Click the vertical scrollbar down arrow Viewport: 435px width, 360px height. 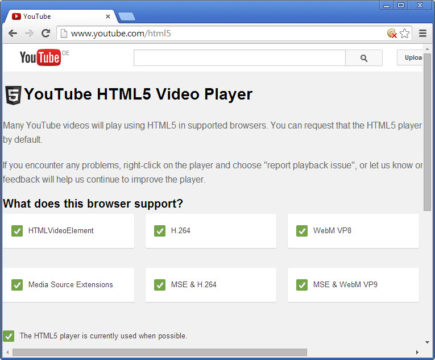click(427, 342)
